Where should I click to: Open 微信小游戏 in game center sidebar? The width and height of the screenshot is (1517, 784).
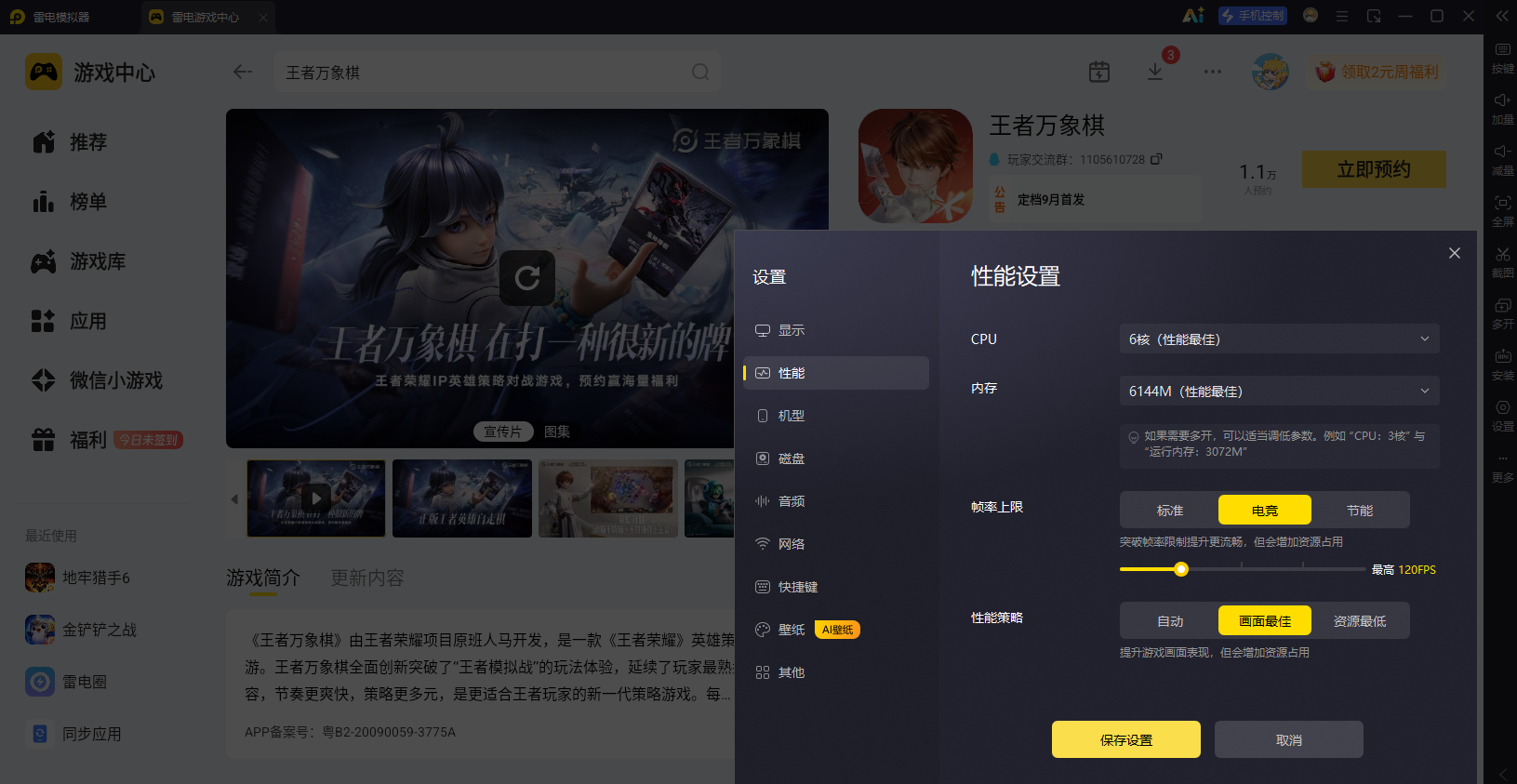(97, 380)
